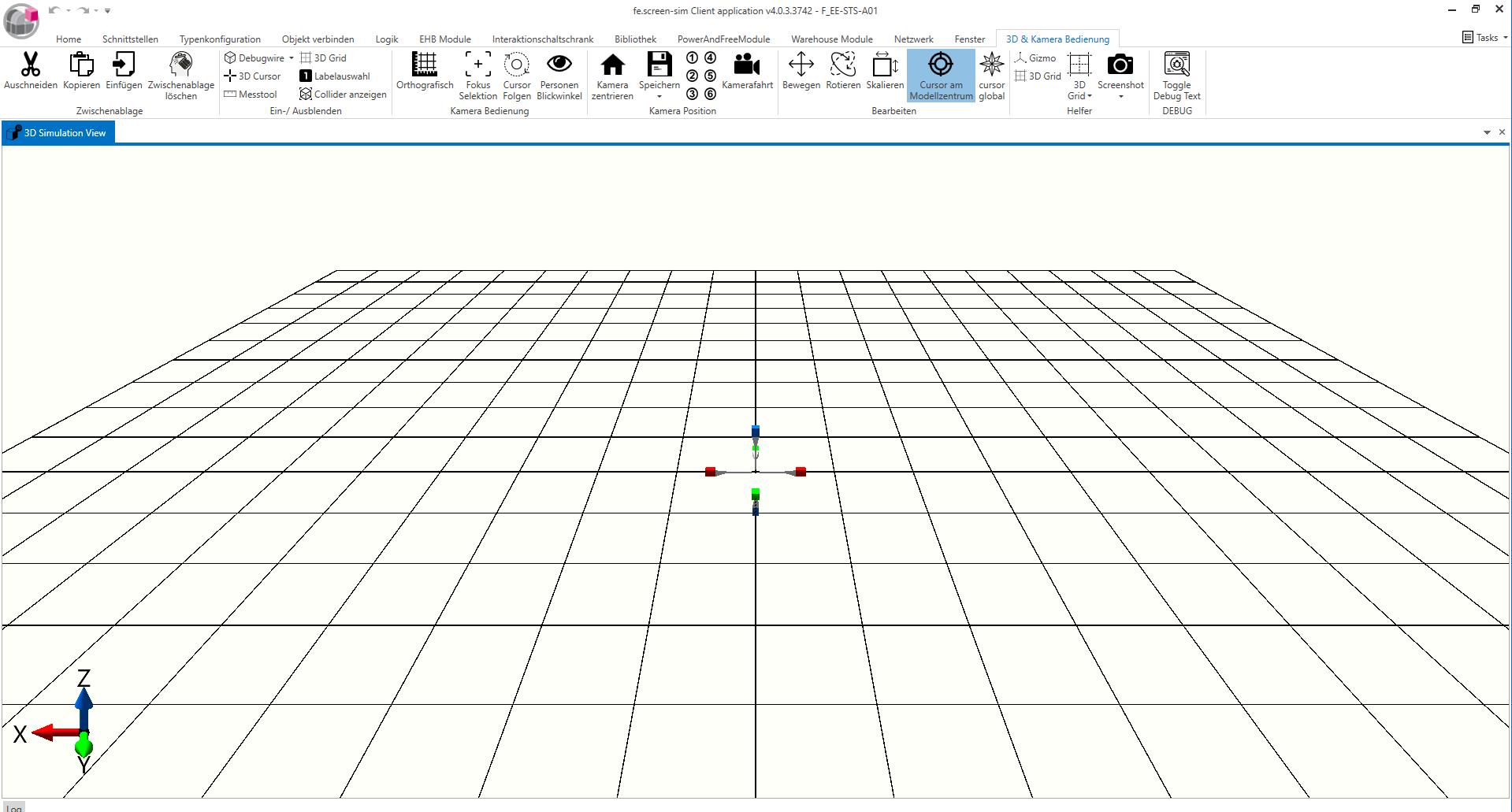
Task: Toggle Debugwire display
Action: click(x=254, y=57)
